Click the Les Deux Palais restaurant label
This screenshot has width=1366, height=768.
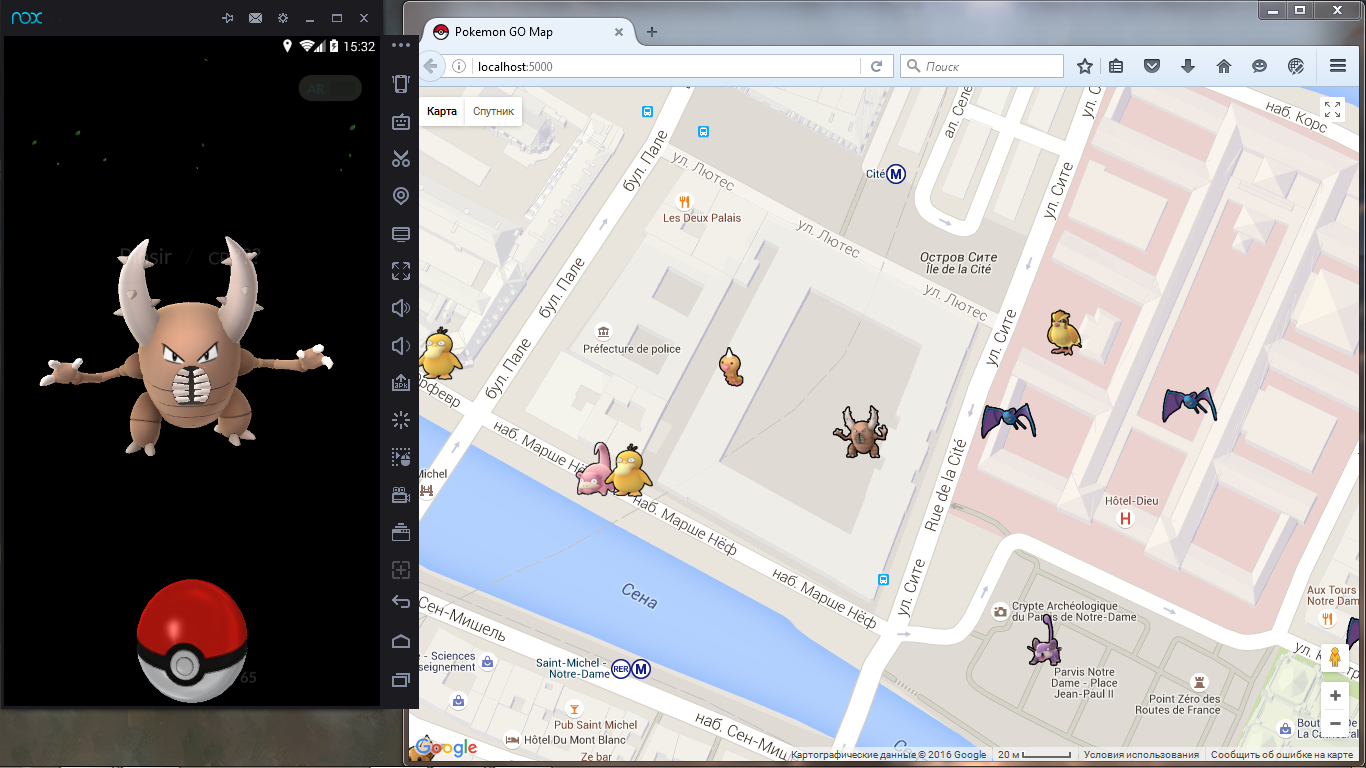coord(701,217)
